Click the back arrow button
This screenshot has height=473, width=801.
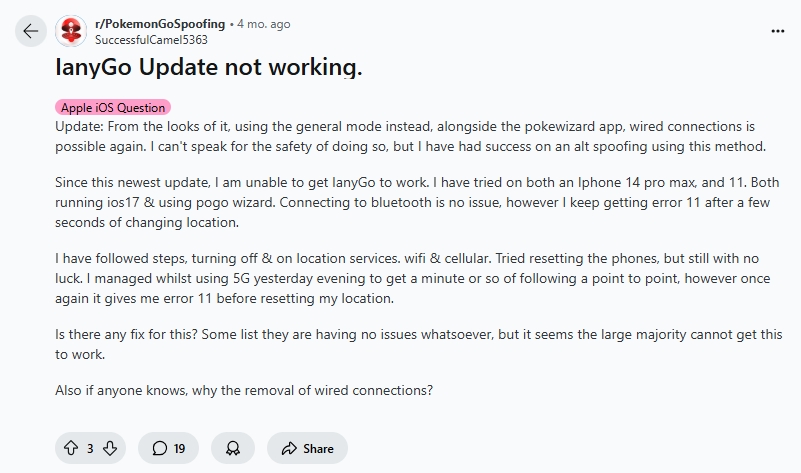pos(30,31)
